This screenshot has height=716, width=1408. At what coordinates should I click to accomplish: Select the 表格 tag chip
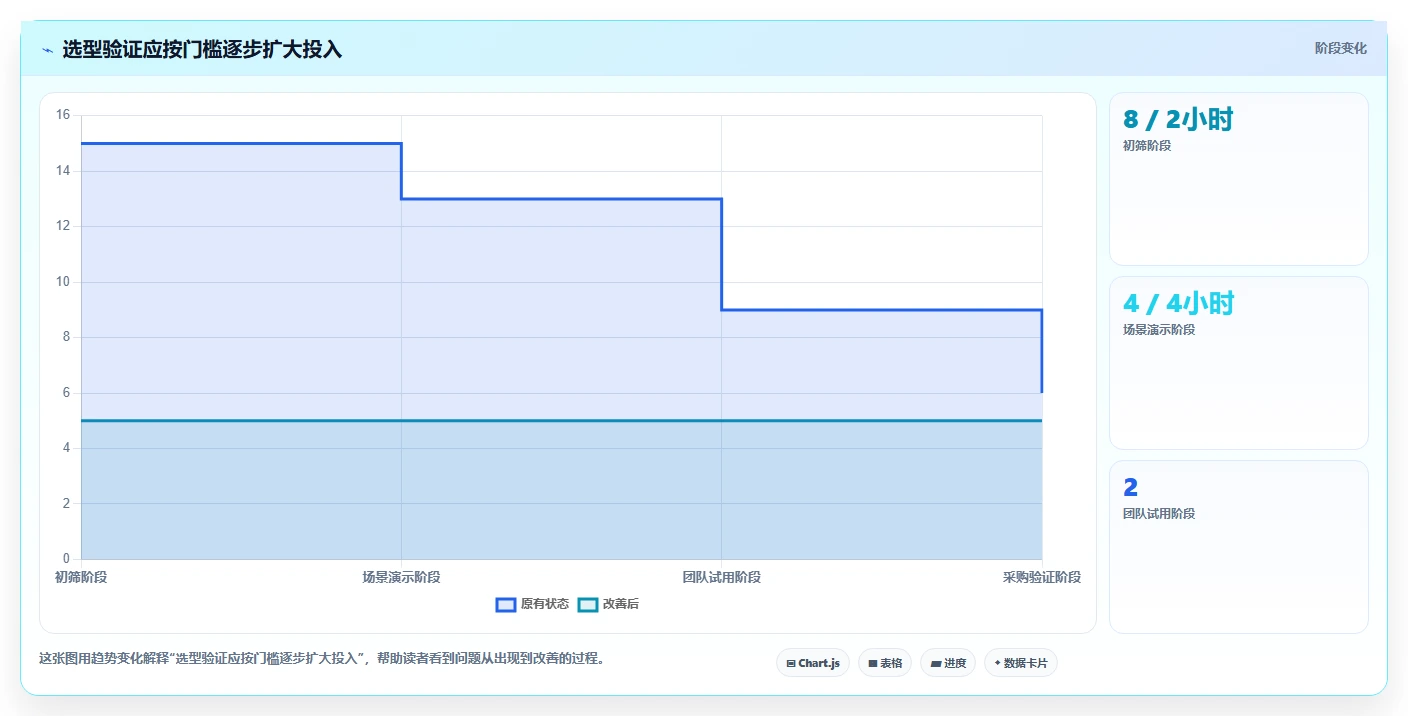click(x=885, y=663)
